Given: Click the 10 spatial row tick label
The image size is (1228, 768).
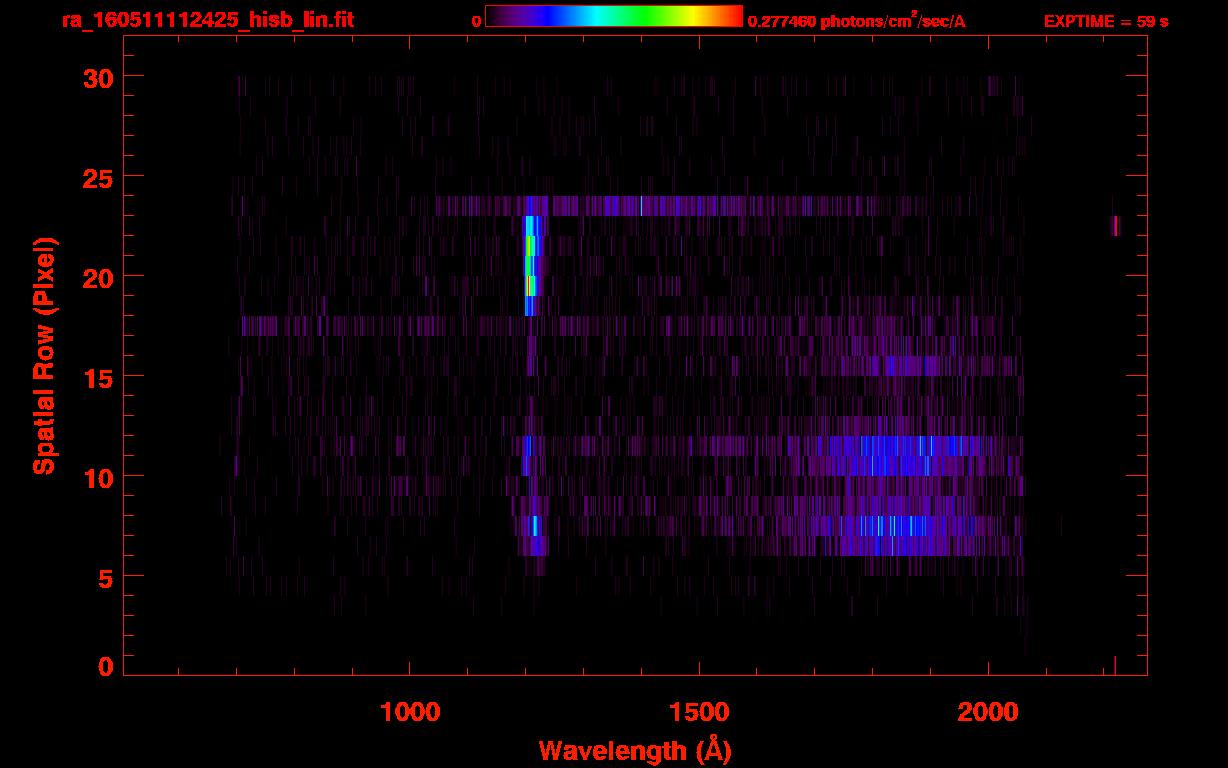Looking at the screenshot, I should [x=98, y=477].
